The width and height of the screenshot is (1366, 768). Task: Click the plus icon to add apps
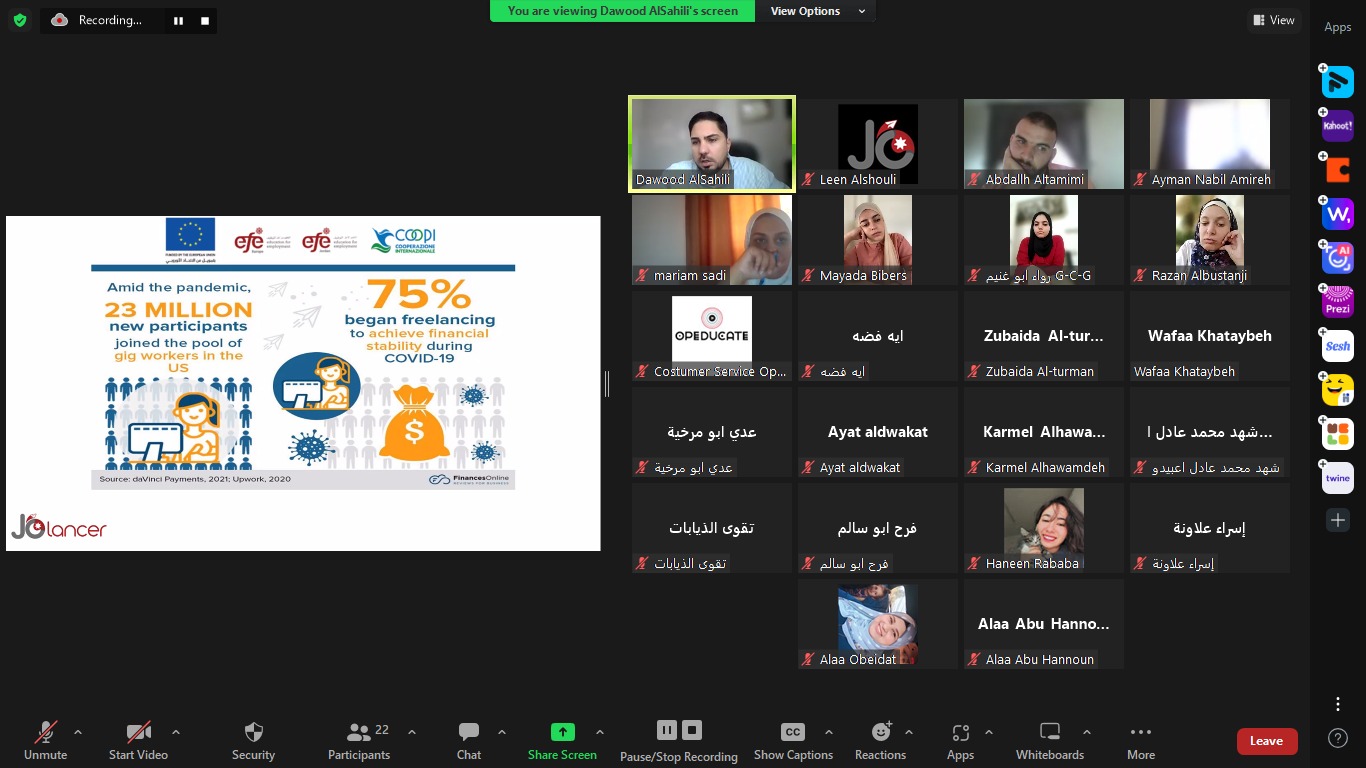pos(1338,520)
